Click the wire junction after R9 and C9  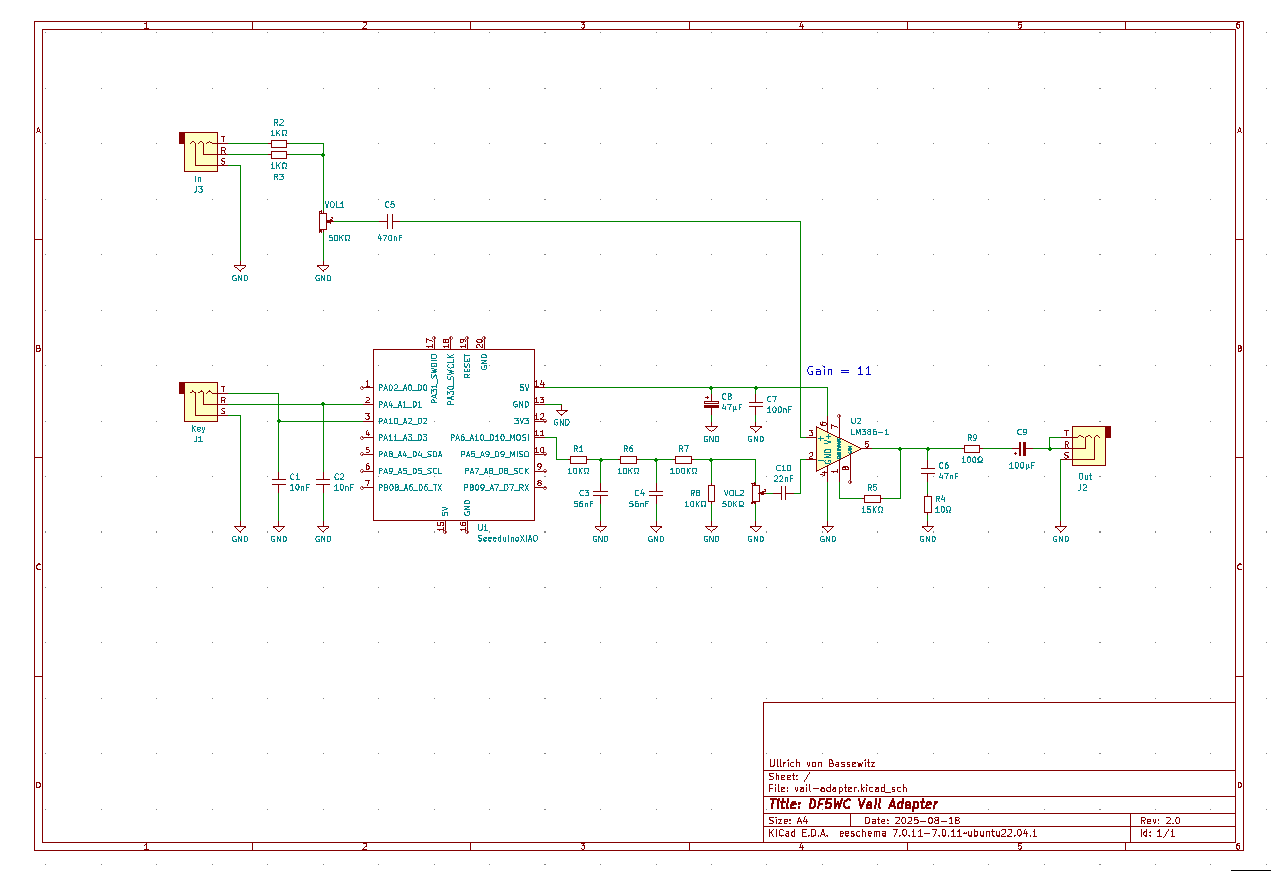1049,448
